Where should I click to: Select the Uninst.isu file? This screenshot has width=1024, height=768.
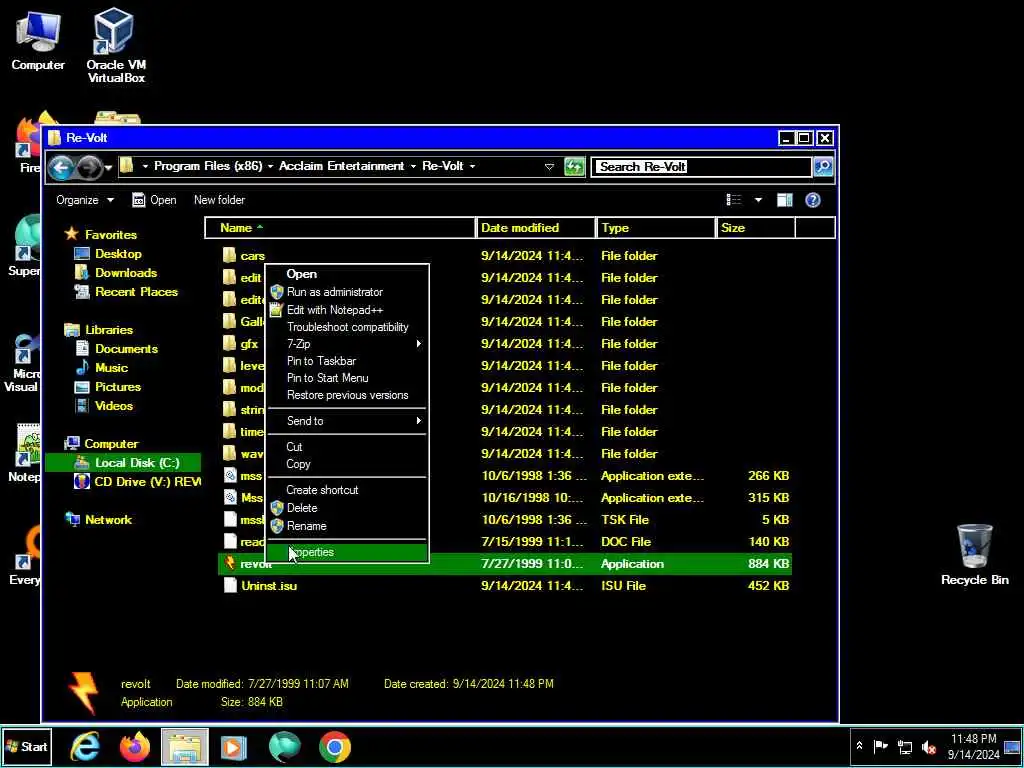[268, 586]
